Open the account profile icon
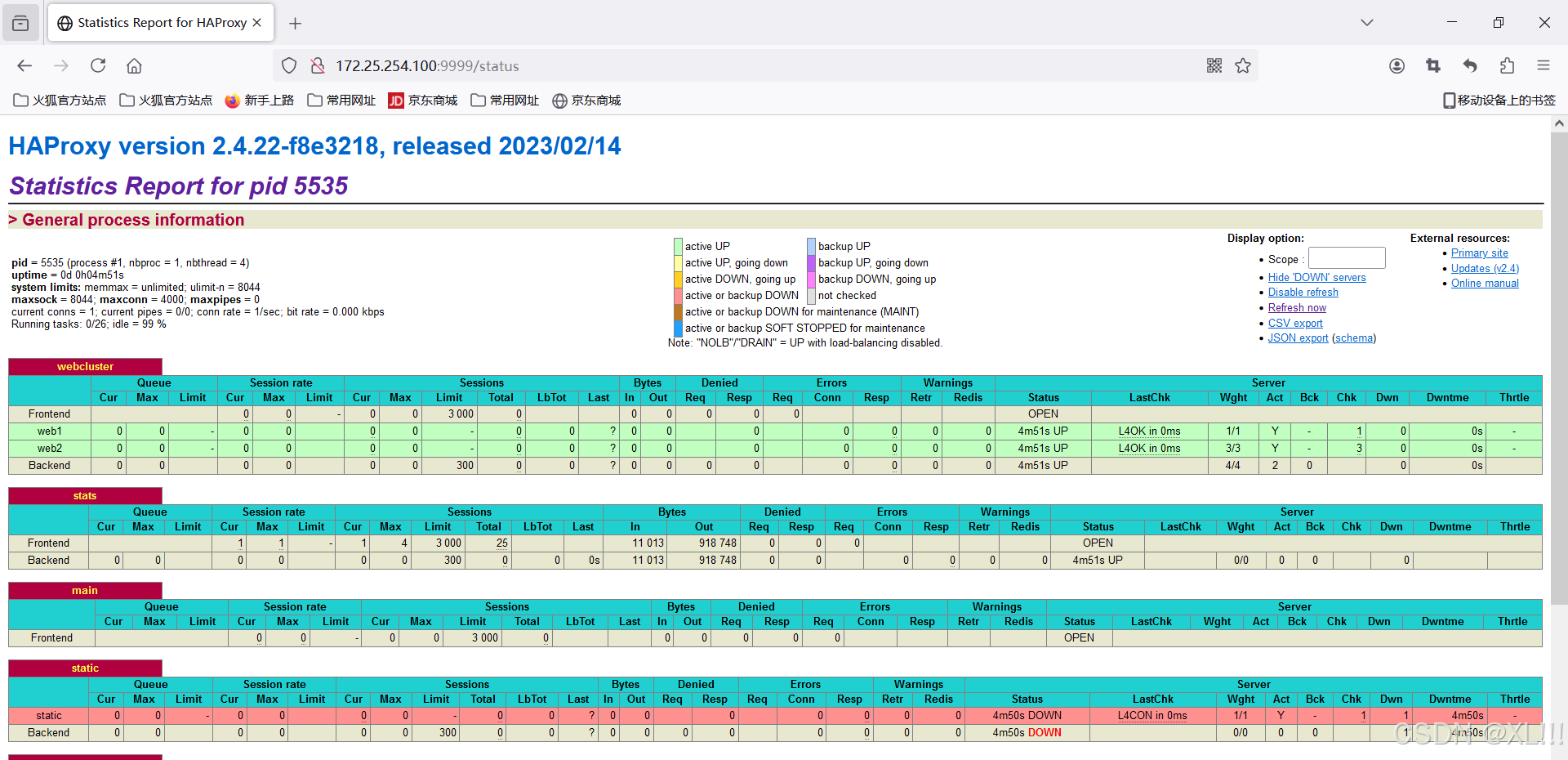Image resolution: width=1568 pixels, height=760 pixels. [x=1397, y=66]
